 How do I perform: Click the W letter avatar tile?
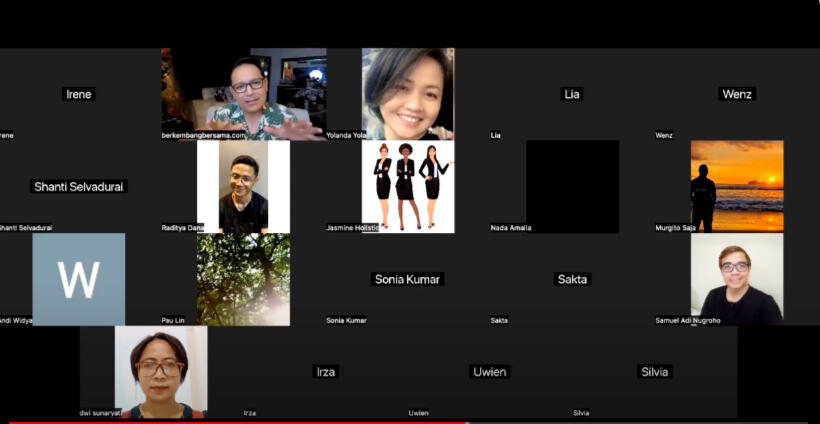click(x=78, y=279)
